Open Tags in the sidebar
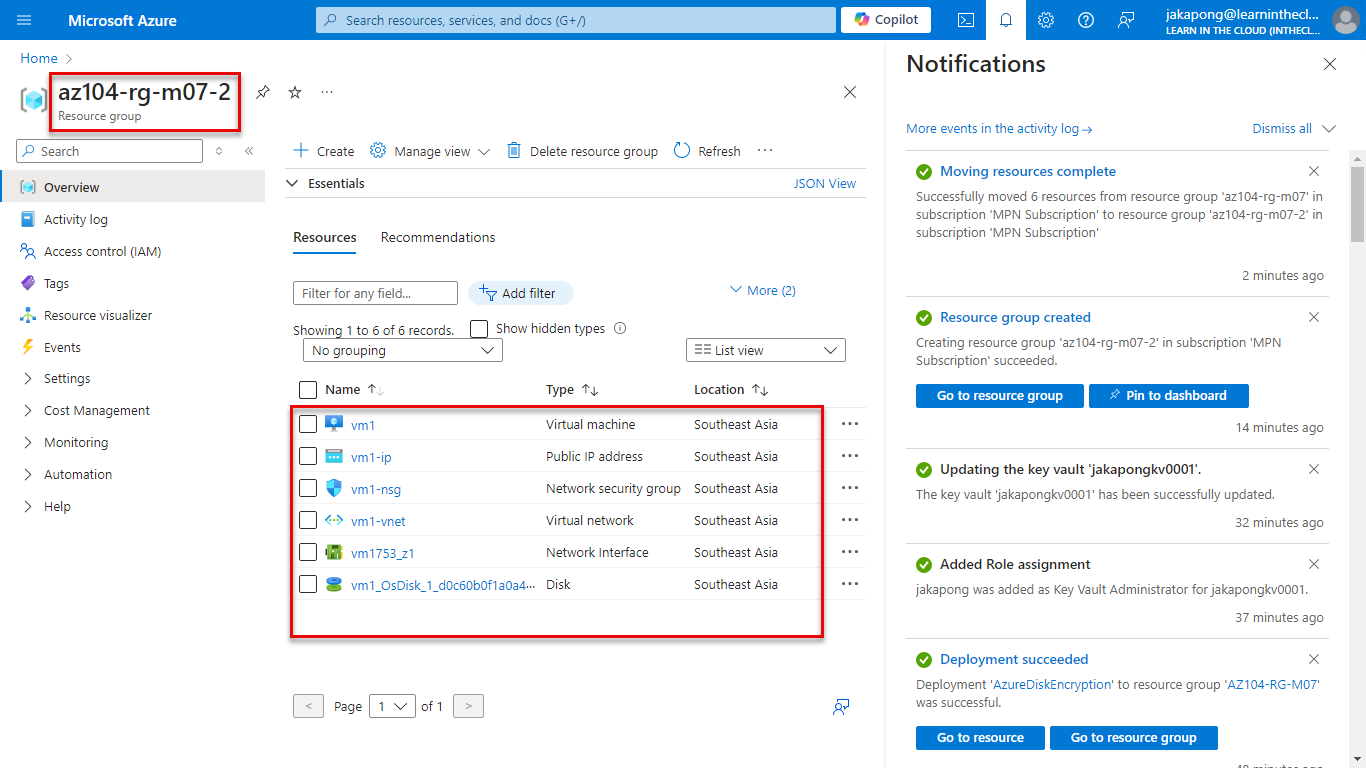The image size is (1366, 768). 56,283
